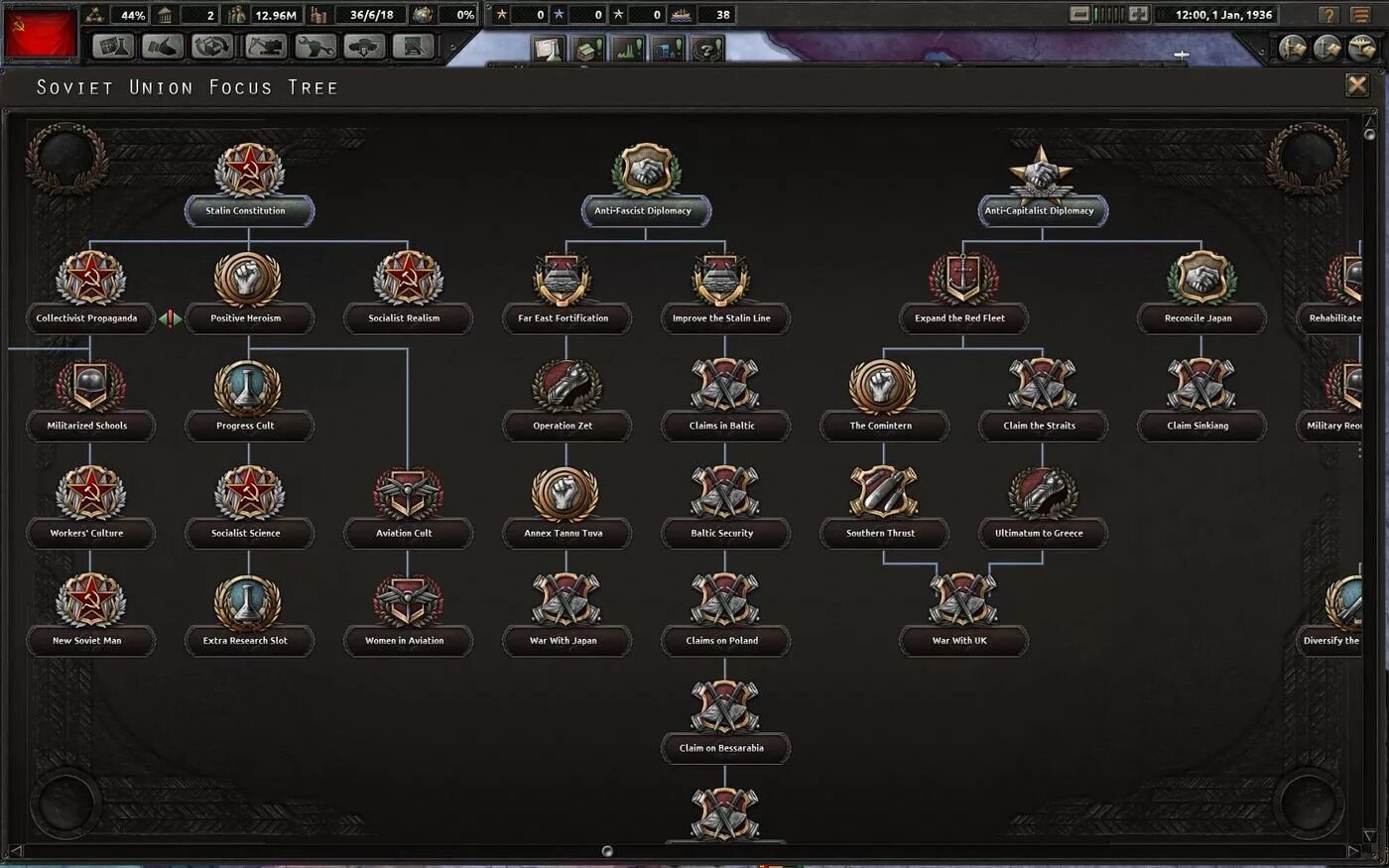Open the Soviet flag country overview

click(41, 33)
